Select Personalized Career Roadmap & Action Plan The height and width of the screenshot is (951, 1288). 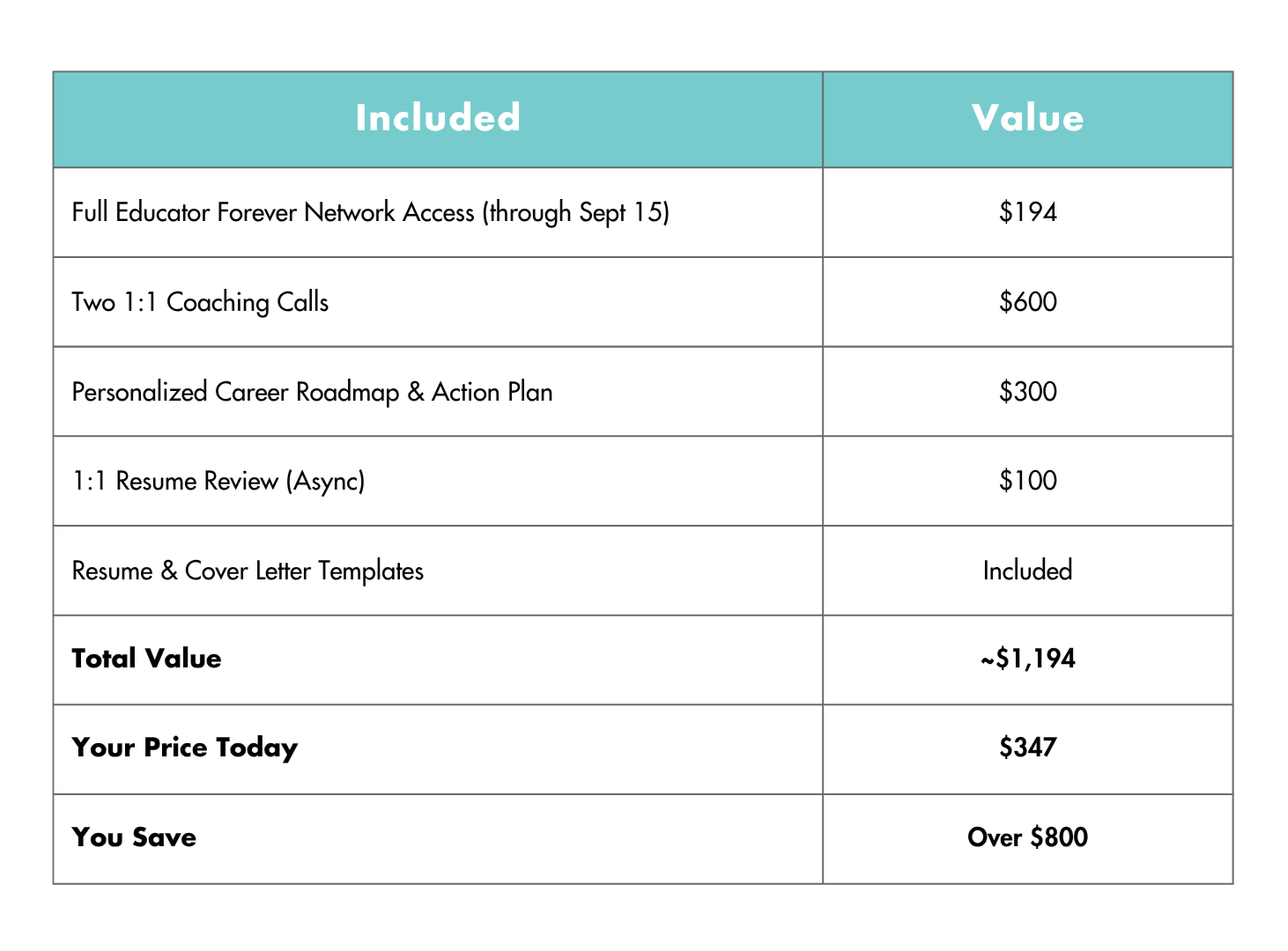coord(312,392)
